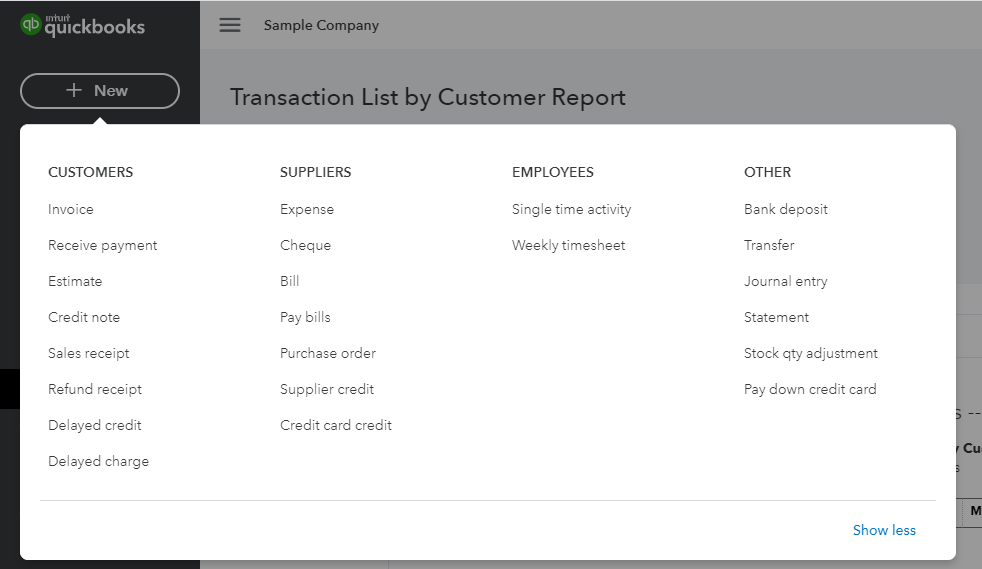Image resolution: width=982 pixels, height=569 pixels.
Task: Select Expense under Suppliers
Action: coord(307,209)
